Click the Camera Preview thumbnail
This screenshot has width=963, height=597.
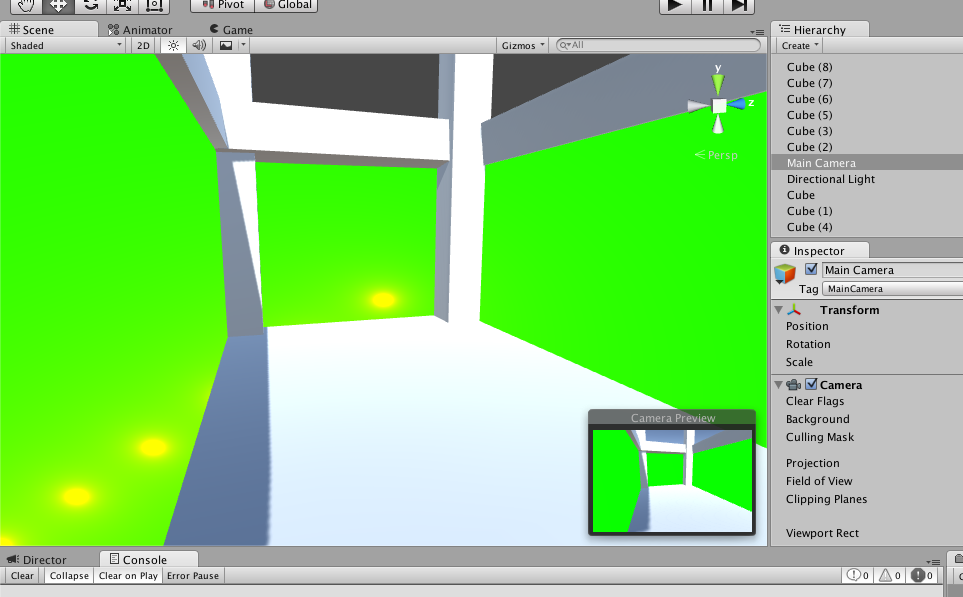coord(672,480)
